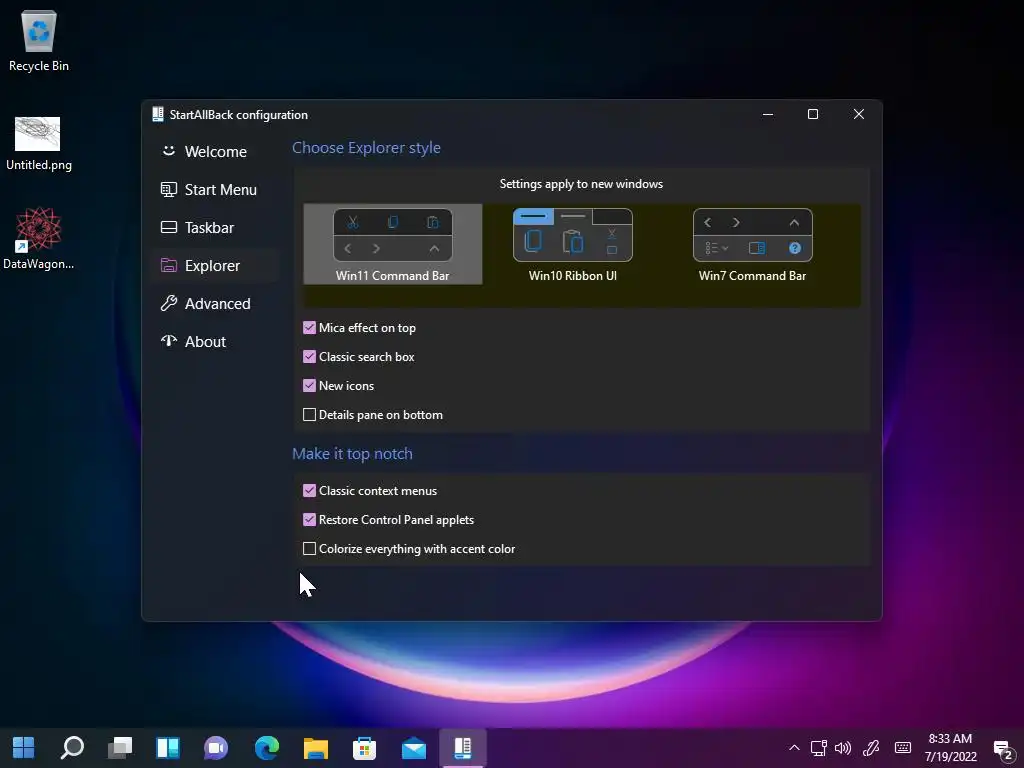Click the Advanced wrench sidebar icon
This screenshot has height=768, width=1024.
[x=168, y=303]
